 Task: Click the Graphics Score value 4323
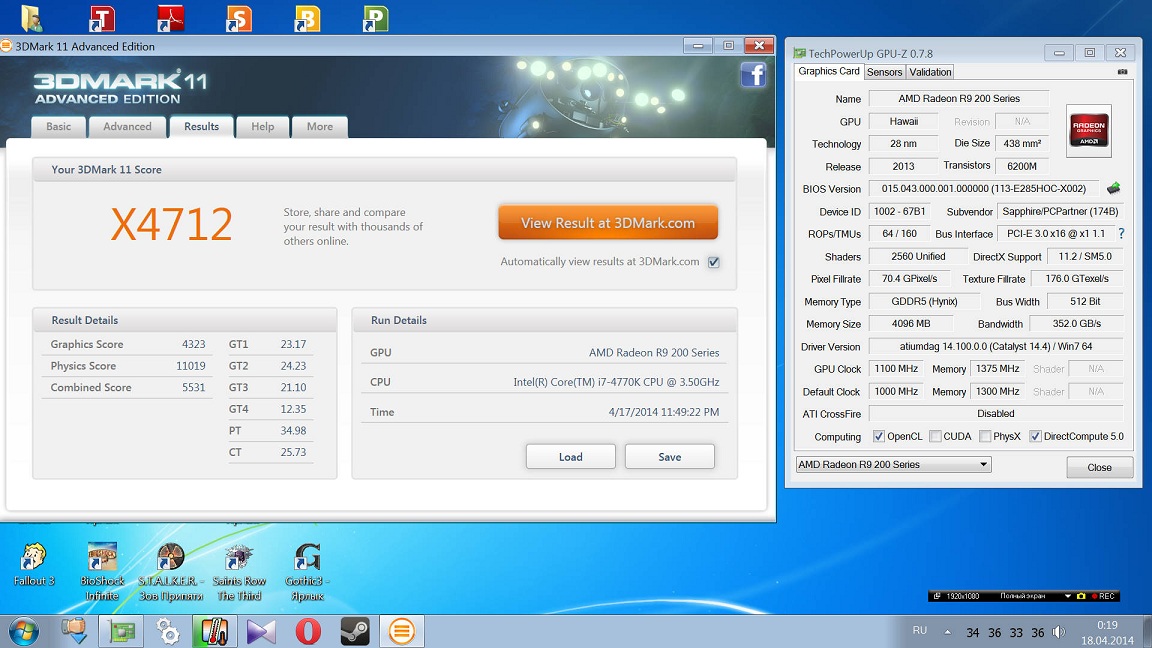[193, 344]
